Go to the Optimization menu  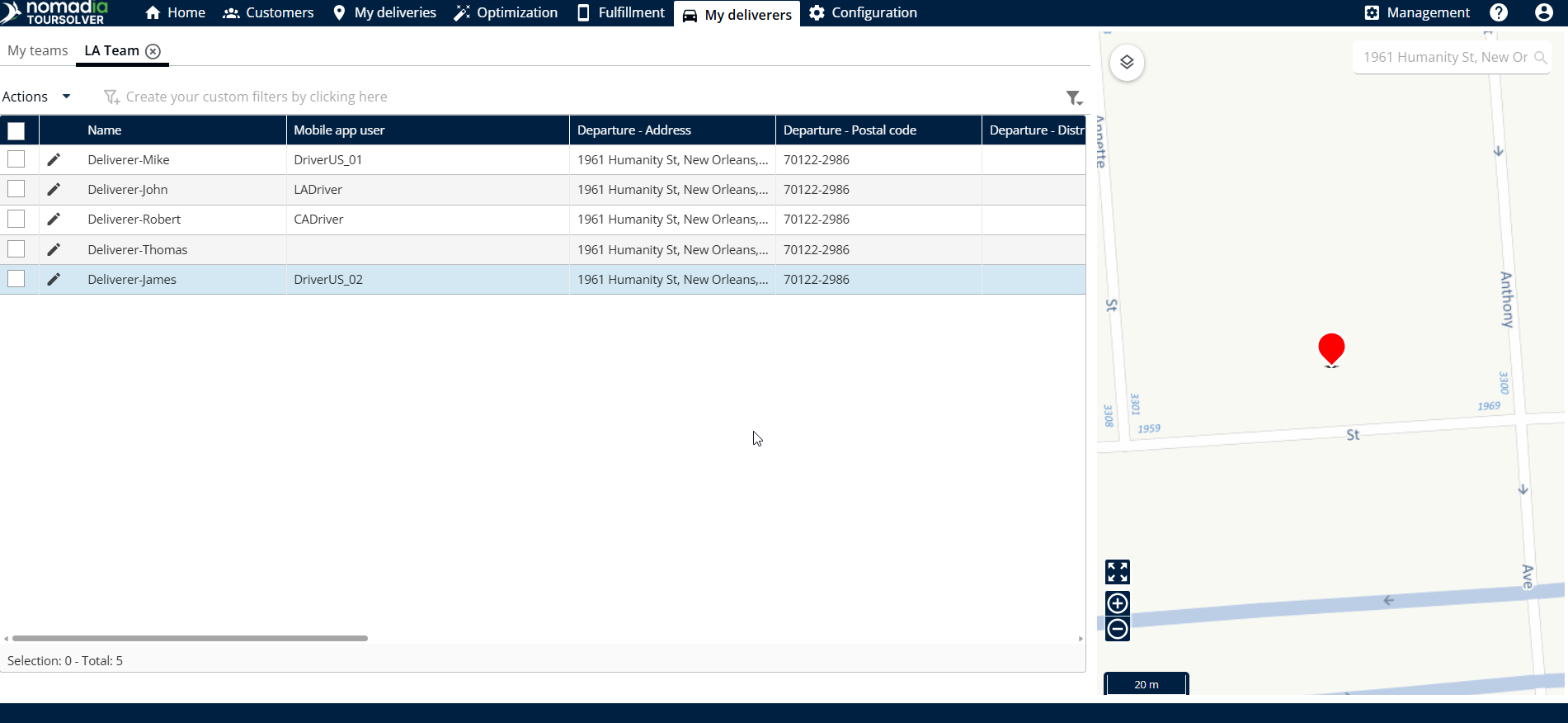[x=506, y=13]
